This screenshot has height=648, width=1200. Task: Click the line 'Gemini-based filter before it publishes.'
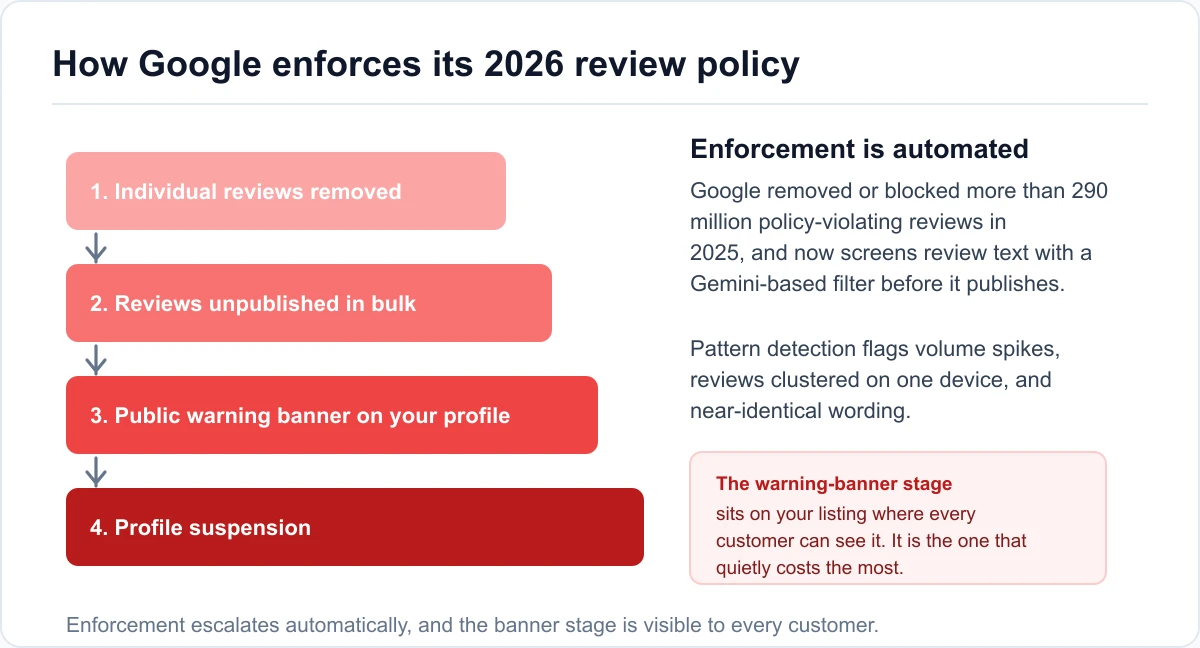point(878,283)
